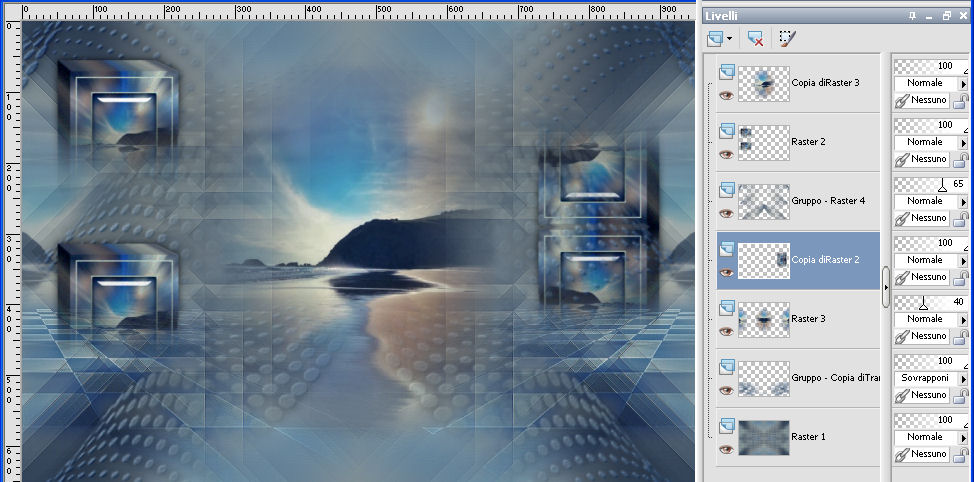974x482 pixels.
Task: Hide the Raster 2 layer with its eye
Action: click(726, 155)
